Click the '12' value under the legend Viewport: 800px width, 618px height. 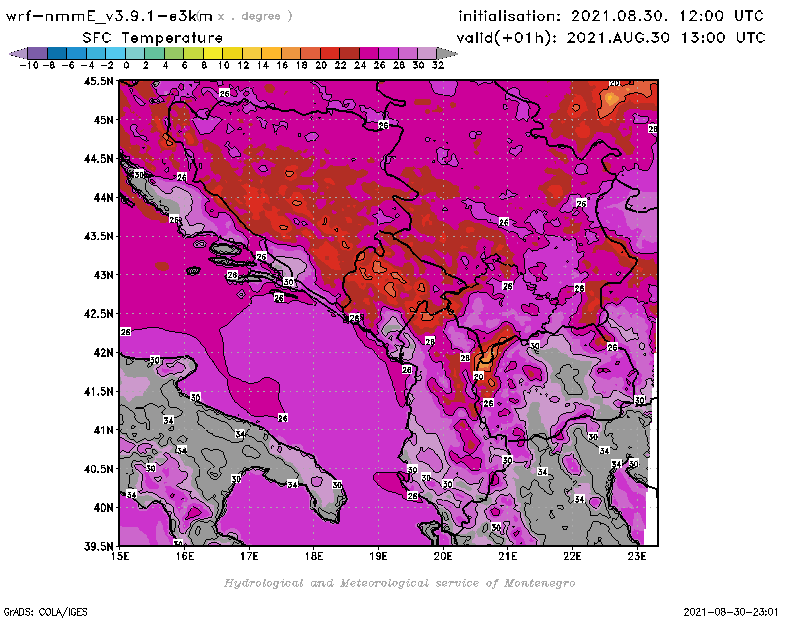click(243, 65)
